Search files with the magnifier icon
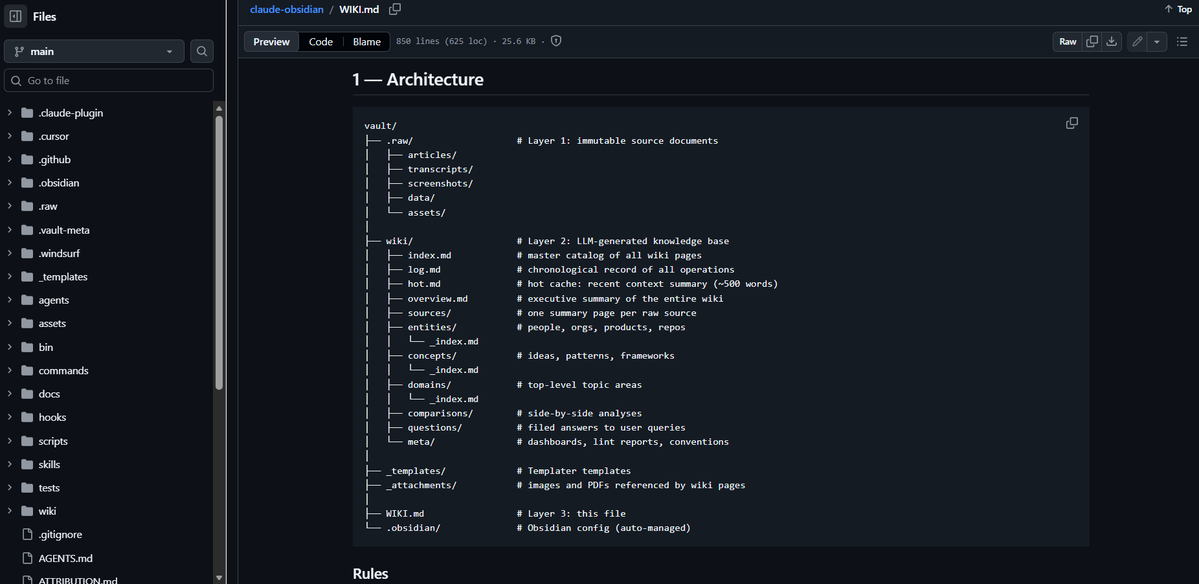The image size is (1199, 584). pos(202,51)
